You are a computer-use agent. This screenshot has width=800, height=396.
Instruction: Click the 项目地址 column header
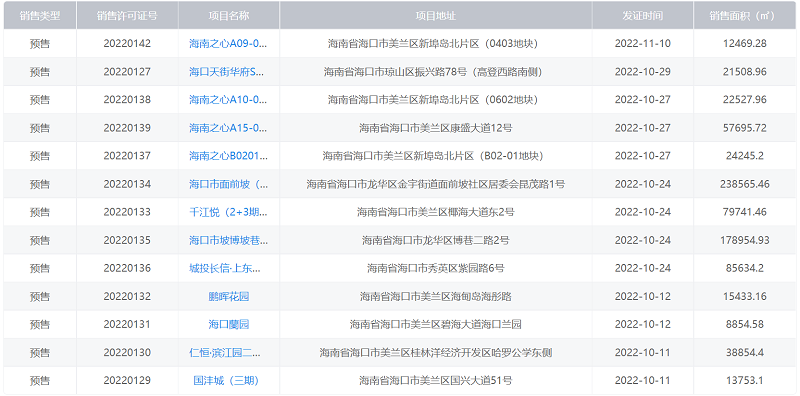click(x=436, y=15)
